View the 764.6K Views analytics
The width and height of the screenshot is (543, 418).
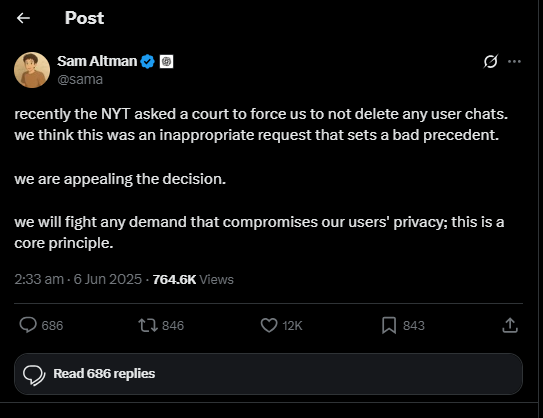coord(193,279)
